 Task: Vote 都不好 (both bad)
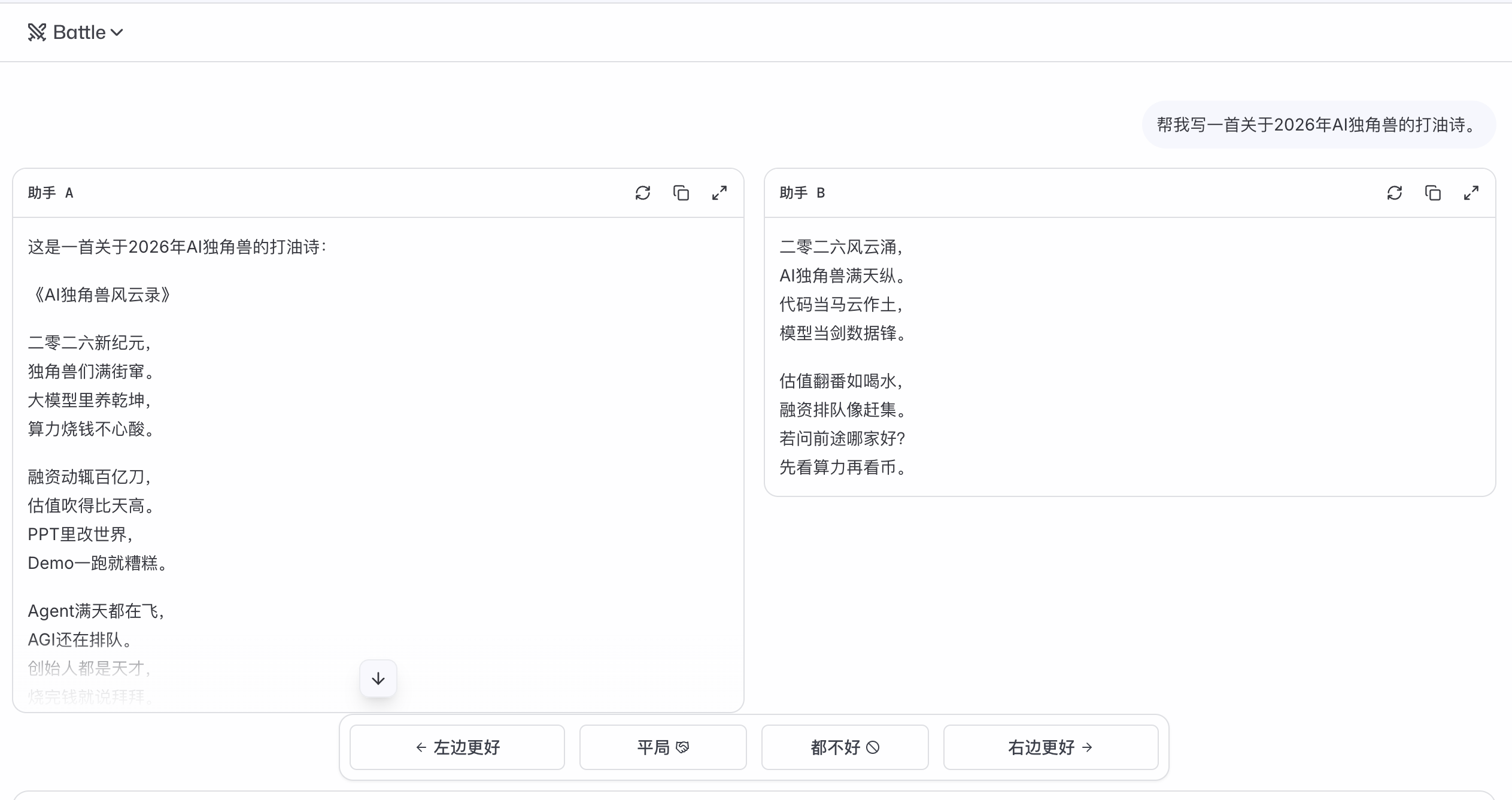point(845,747)
